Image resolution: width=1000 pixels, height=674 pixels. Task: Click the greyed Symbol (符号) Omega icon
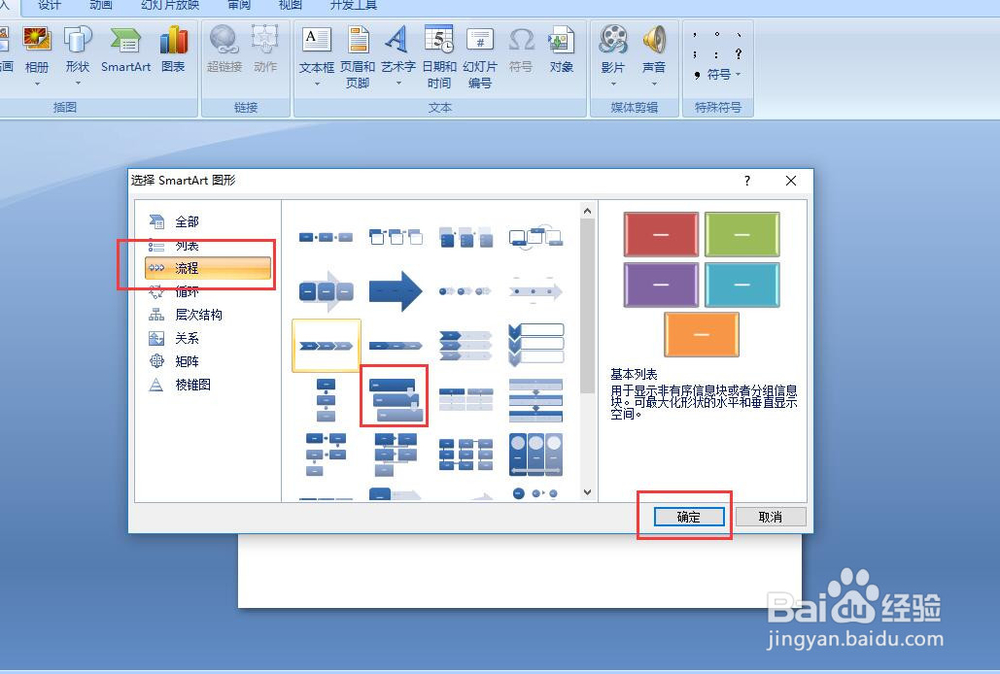click(x=521, y=40)
